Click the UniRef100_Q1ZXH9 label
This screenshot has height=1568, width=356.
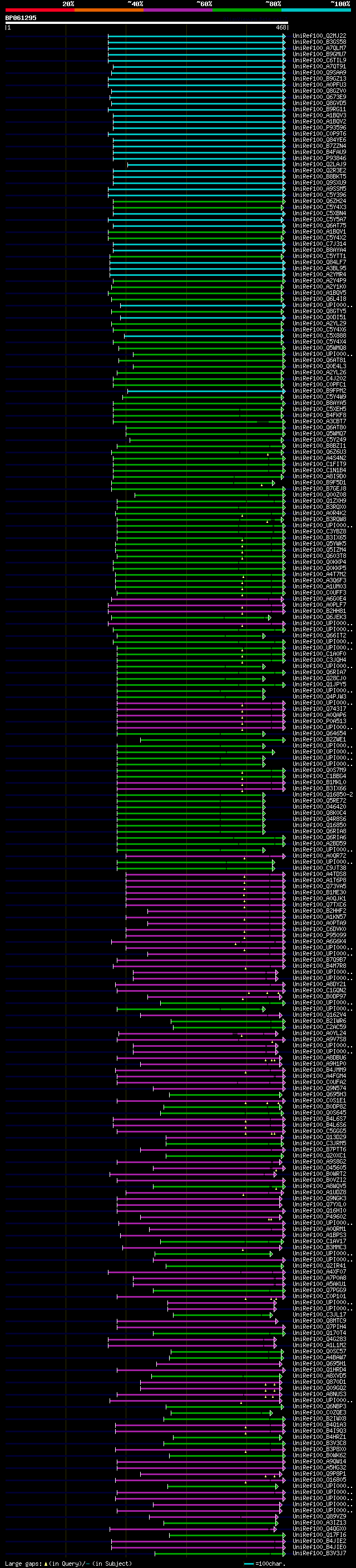[319, 501]
